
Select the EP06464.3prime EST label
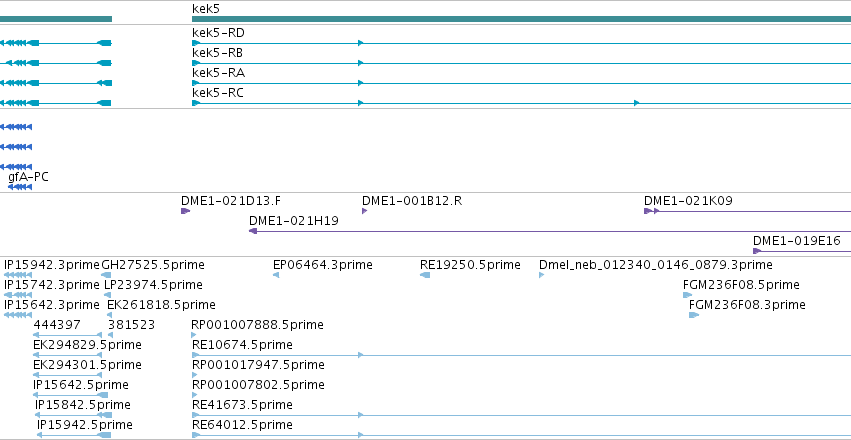tap(323, 265)
